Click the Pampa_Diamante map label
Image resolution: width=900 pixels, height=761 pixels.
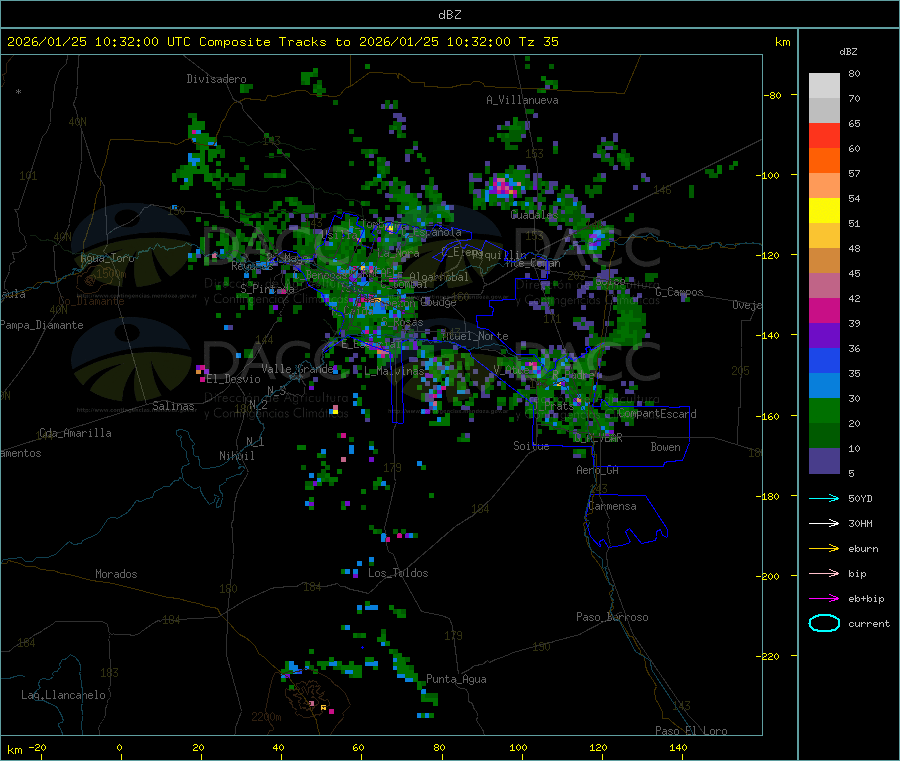coord(41,325)
